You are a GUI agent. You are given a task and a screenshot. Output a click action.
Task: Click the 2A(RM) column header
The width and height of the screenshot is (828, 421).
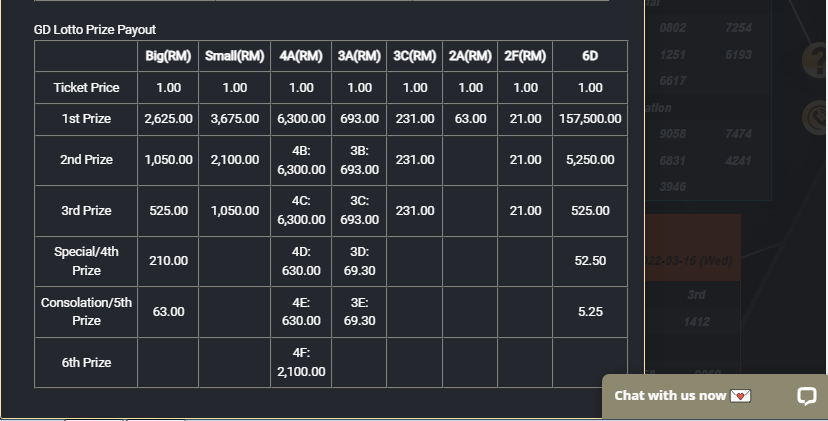(x=470, y=56)
